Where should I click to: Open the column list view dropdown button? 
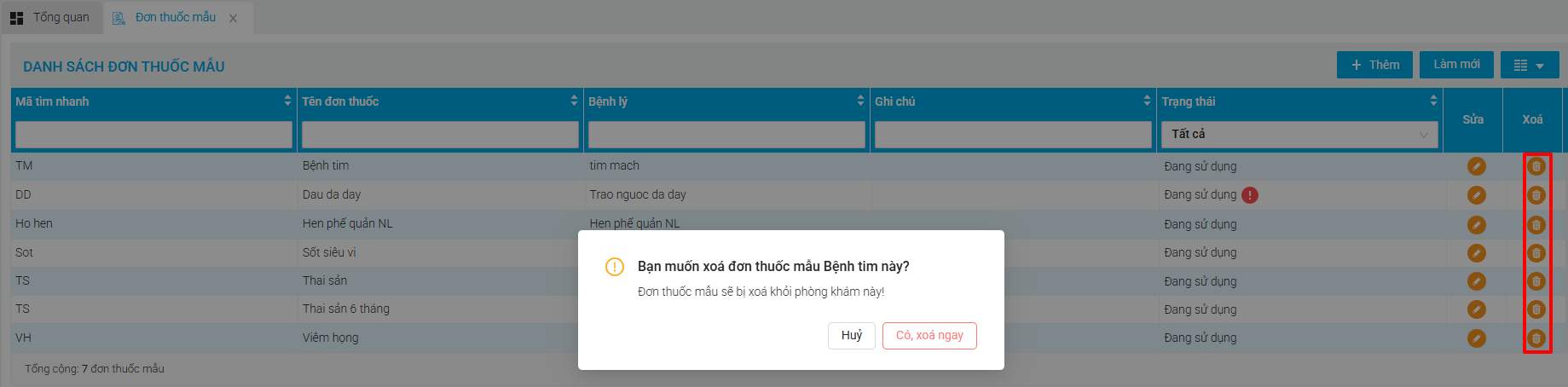click(1530, 65)
